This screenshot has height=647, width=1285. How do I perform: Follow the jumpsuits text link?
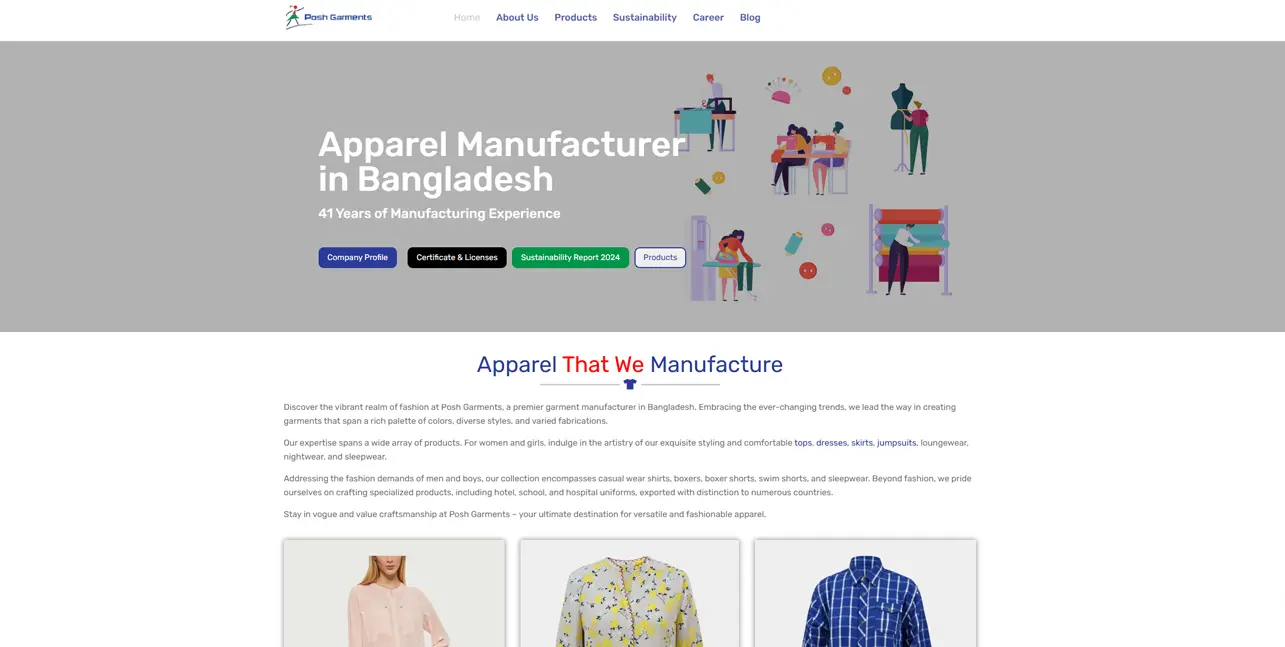(x=897, y=443)
